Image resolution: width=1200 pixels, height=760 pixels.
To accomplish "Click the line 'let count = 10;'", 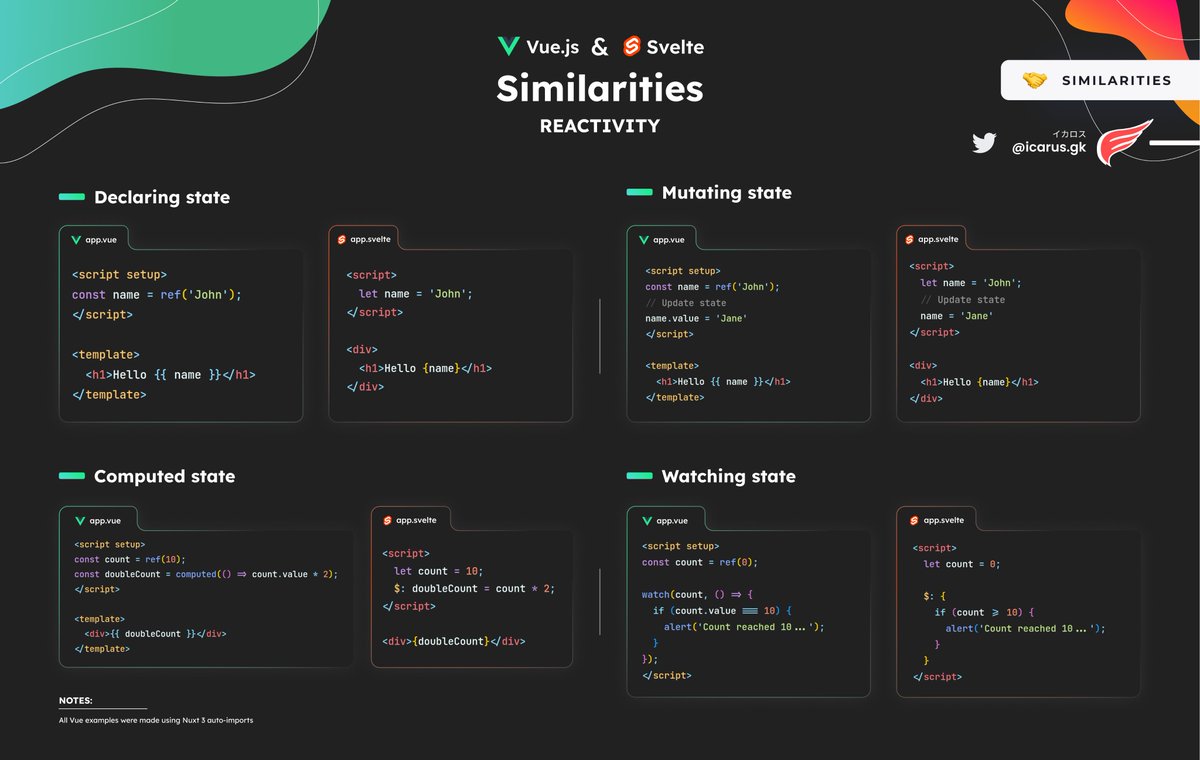I will [439, 571].
